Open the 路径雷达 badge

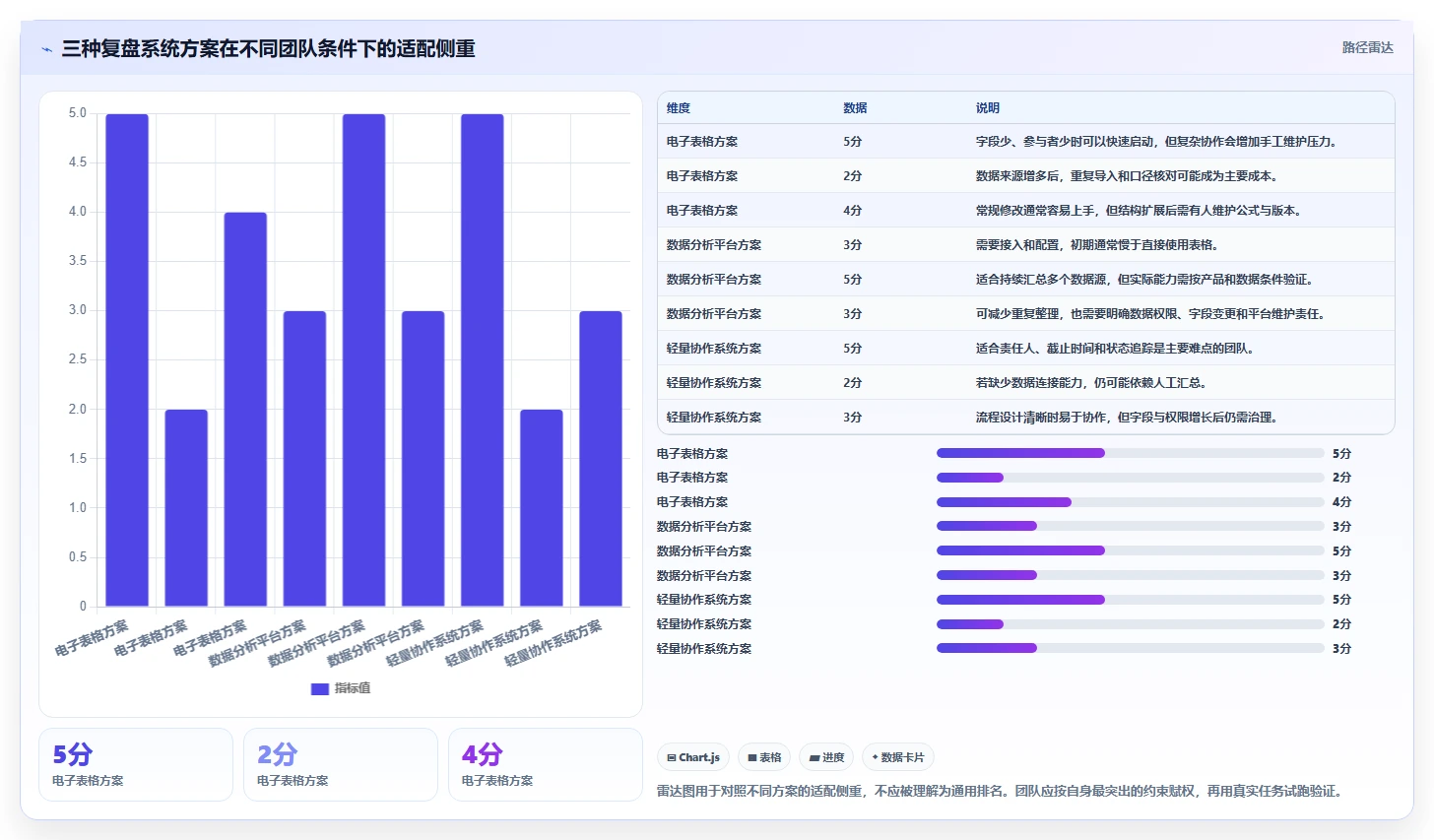pos(1367,47)
